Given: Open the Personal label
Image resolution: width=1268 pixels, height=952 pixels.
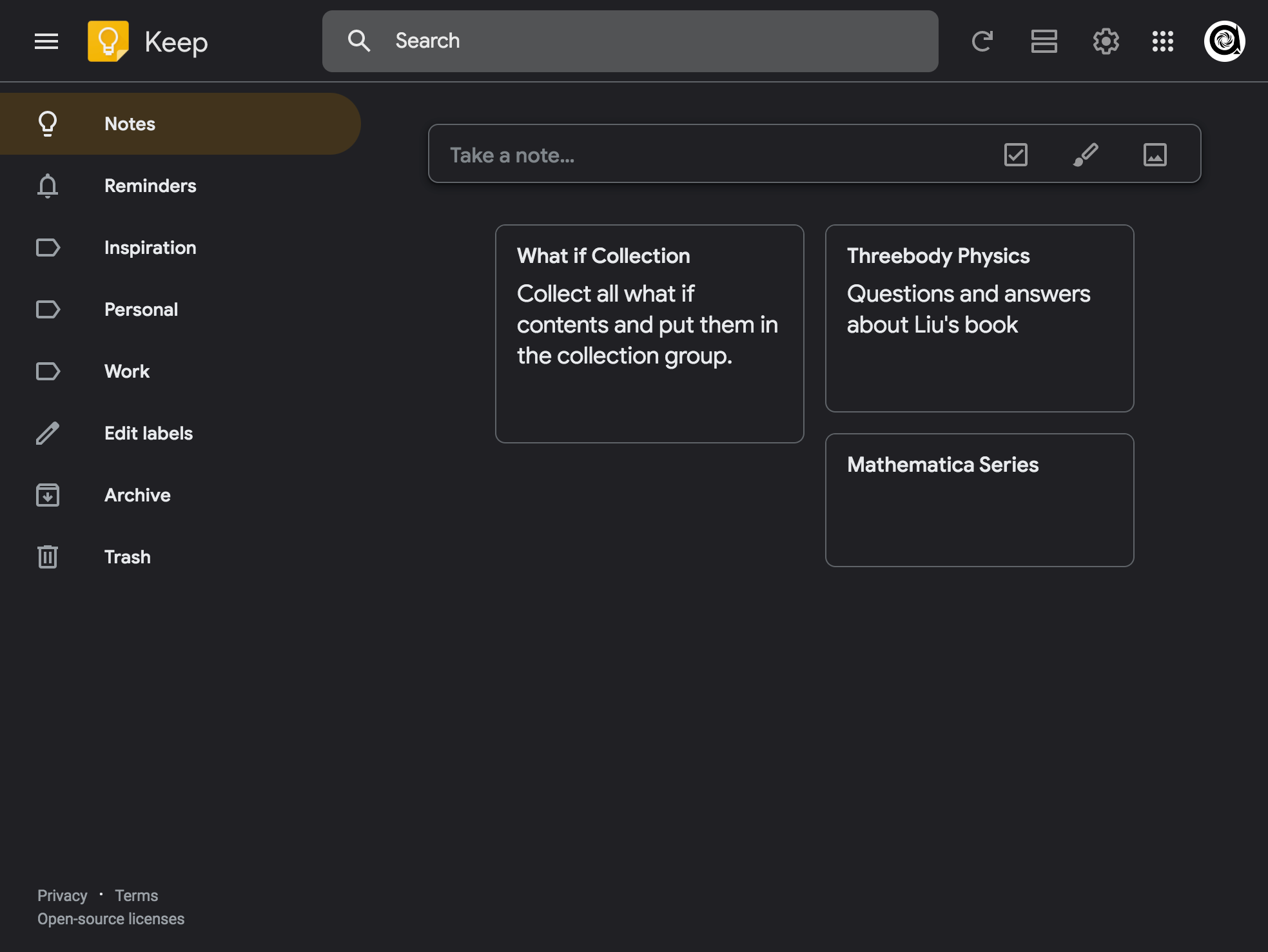Looking at the screenshot, I should point(141,309).
